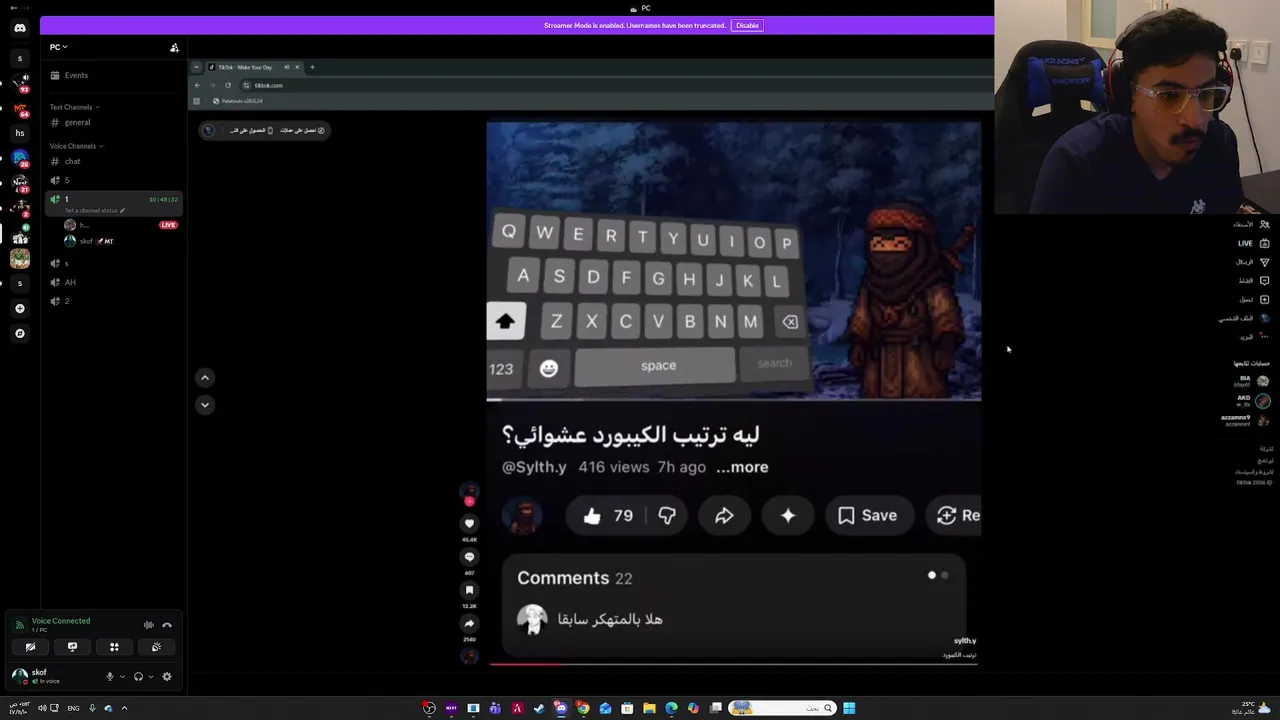Screen dimensions: 1280x720
Task: Click the @Sylth.y channel handle
Action: 534,467
